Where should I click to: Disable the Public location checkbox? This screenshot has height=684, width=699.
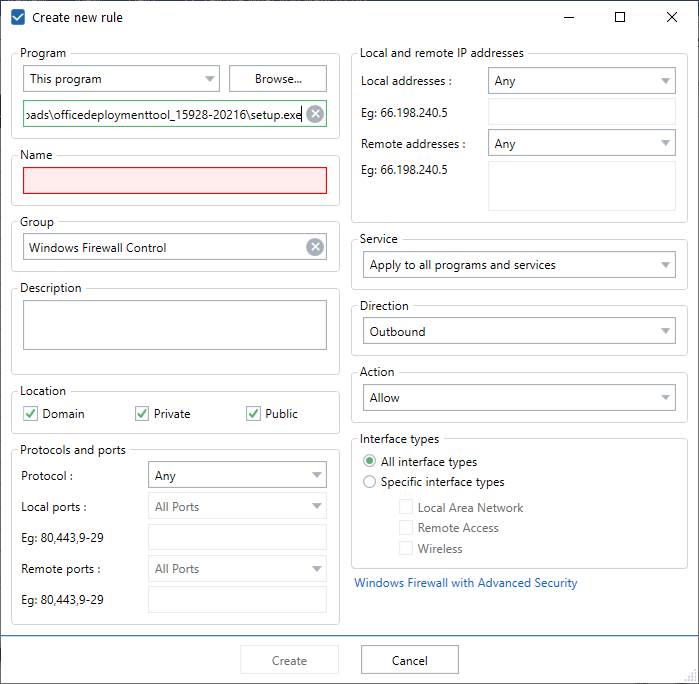click(253, 414)
